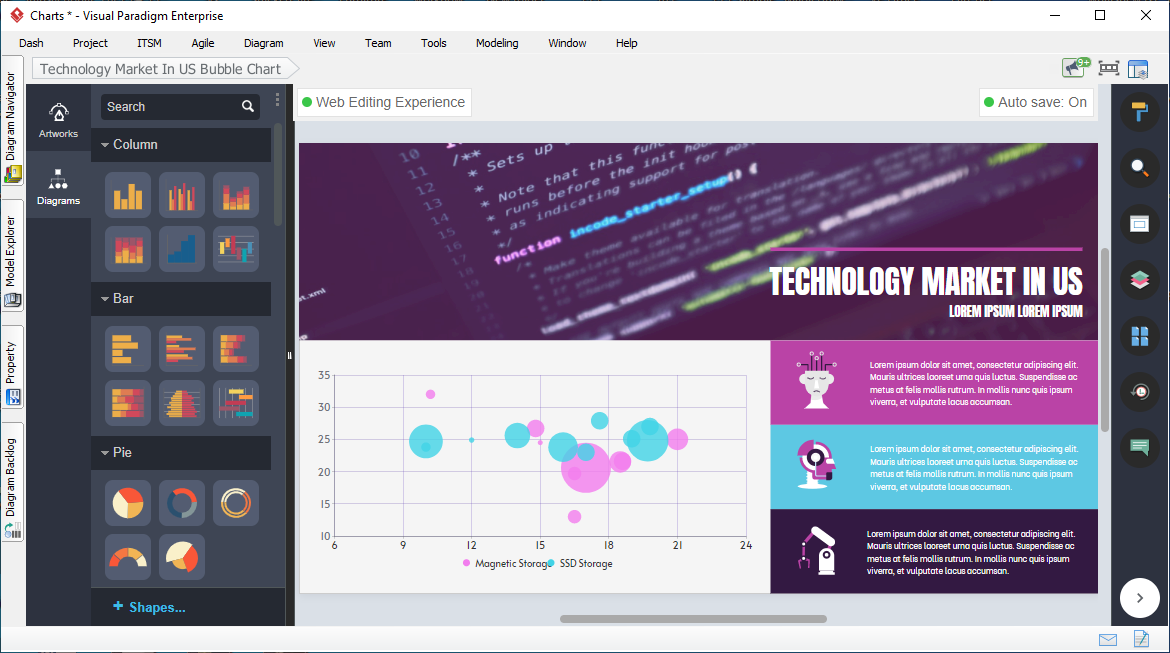Expand the right sidebar arrow button
The height and width of the screenshot is (653, 1170).
point(1139,598)
